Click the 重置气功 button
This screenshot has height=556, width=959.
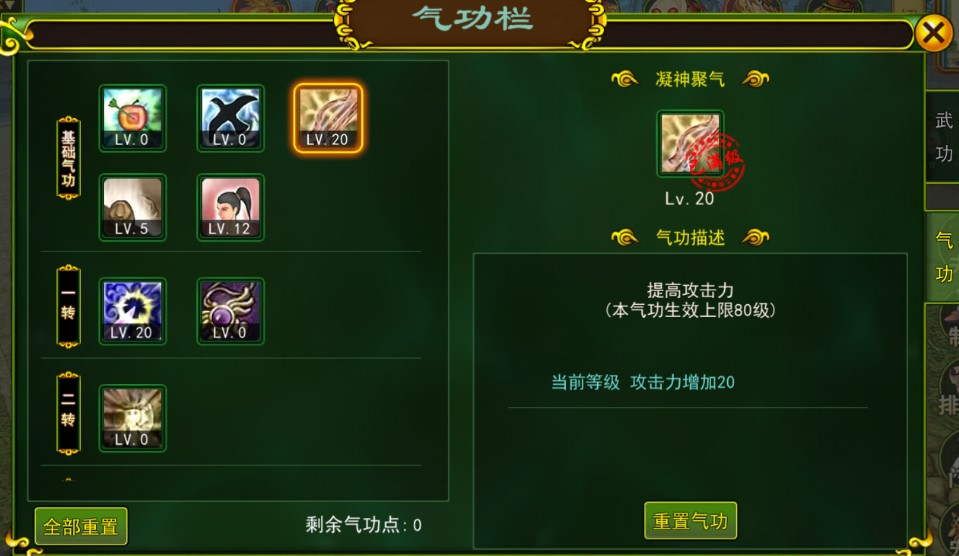pos(691,521)
